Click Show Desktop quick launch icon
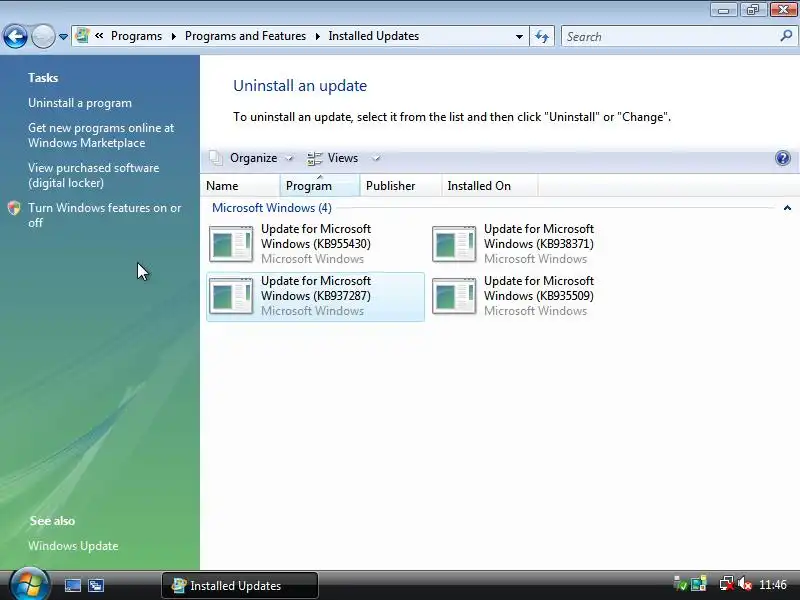This screenshot has width=800, height=600. pos(72,585)
